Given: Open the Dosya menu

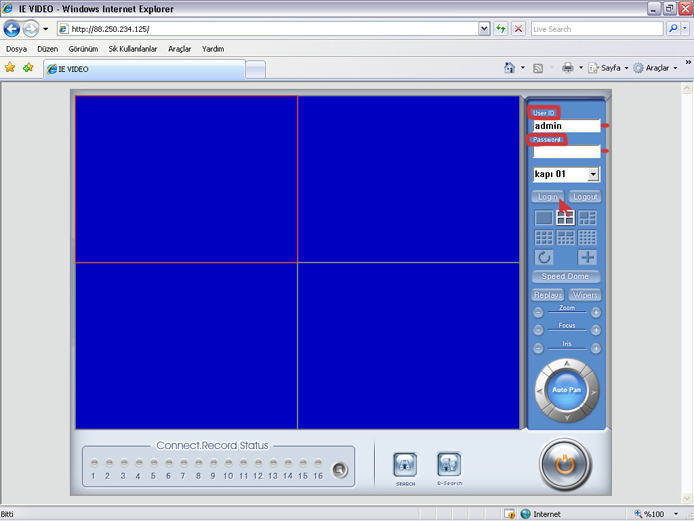Looking at the screenshot, I should click(16, 49).
